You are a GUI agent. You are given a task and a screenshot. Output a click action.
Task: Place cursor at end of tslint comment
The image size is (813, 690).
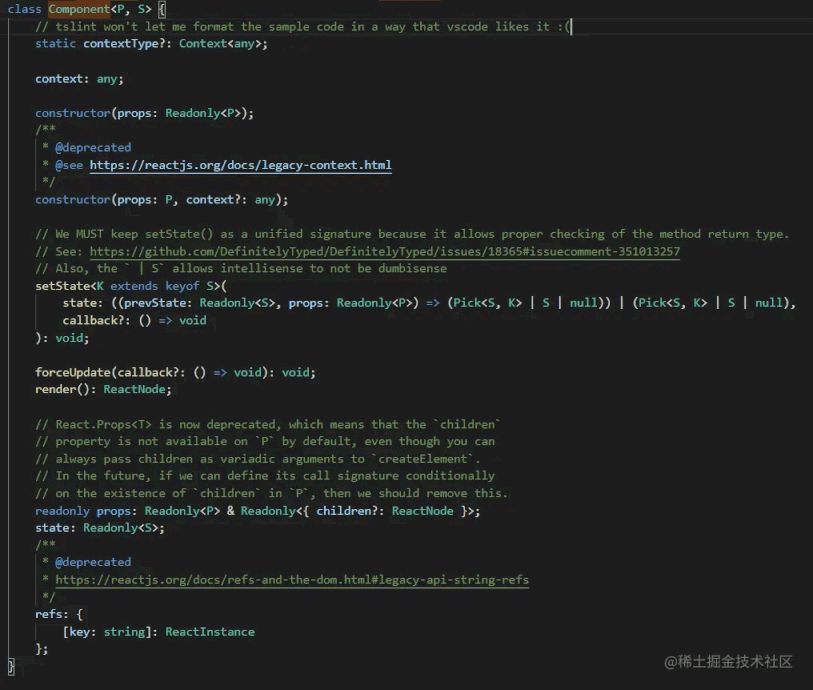tap(568, 27)
